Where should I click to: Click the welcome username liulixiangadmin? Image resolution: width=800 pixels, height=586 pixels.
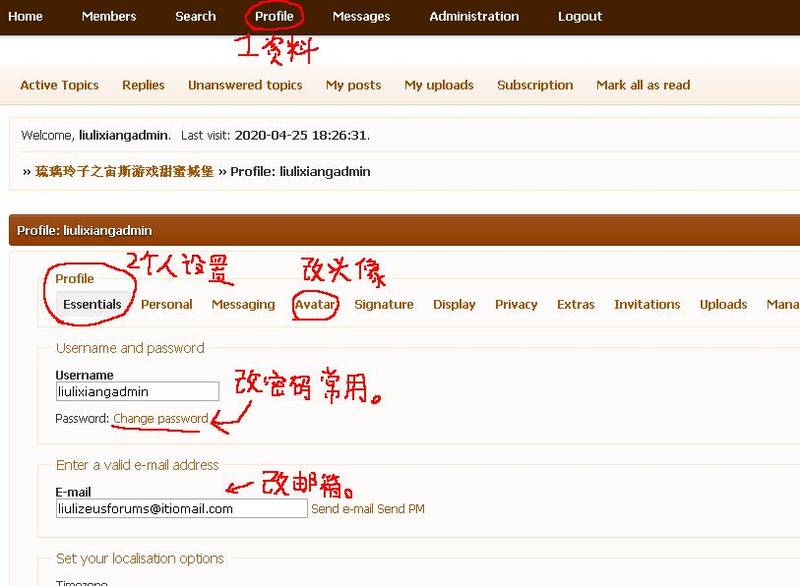[x=123, y=136]
